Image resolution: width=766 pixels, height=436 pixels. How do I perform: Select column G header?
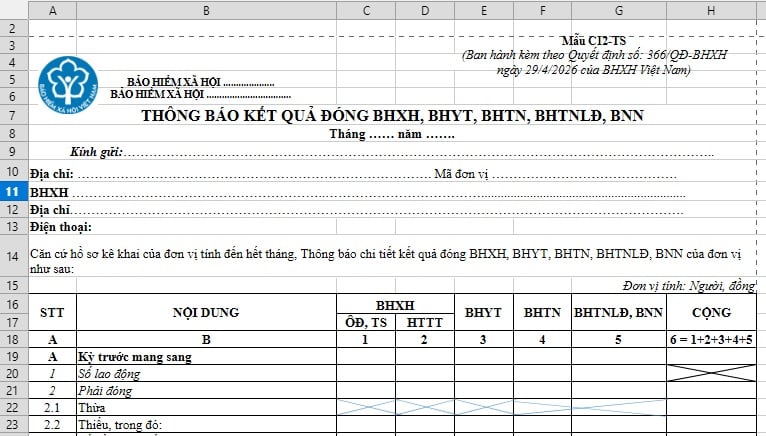point(619,10)
